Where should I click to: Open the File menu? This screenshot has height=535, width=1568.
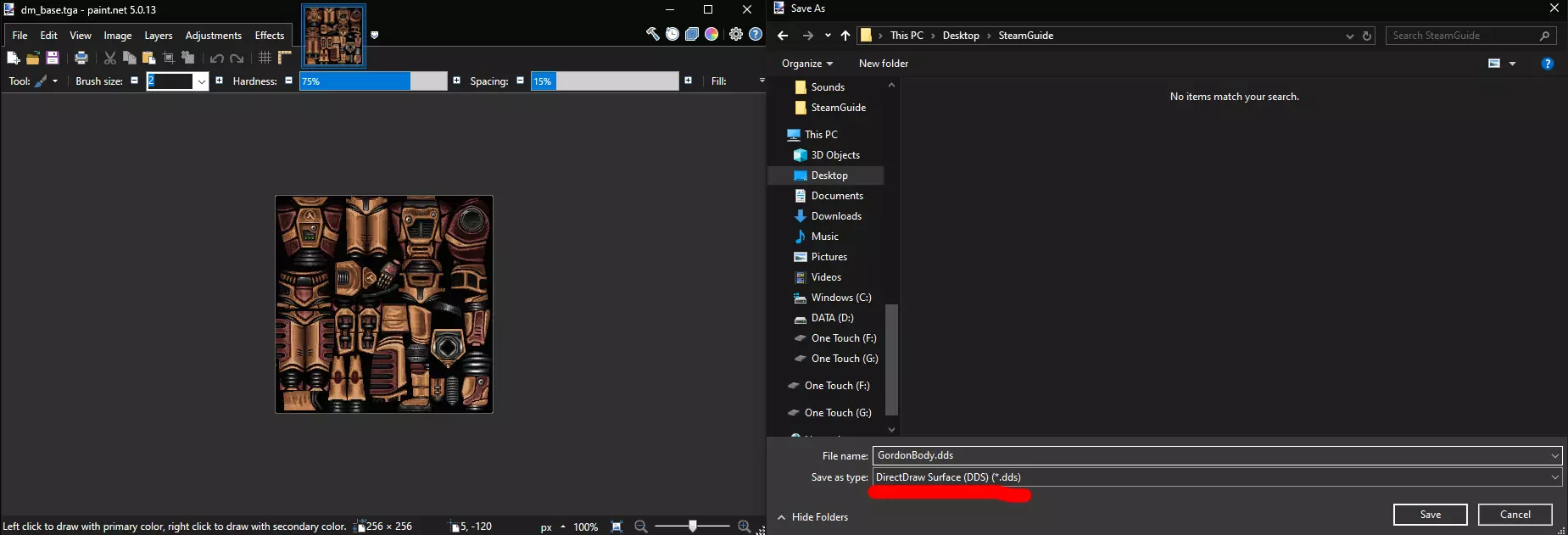20,35
